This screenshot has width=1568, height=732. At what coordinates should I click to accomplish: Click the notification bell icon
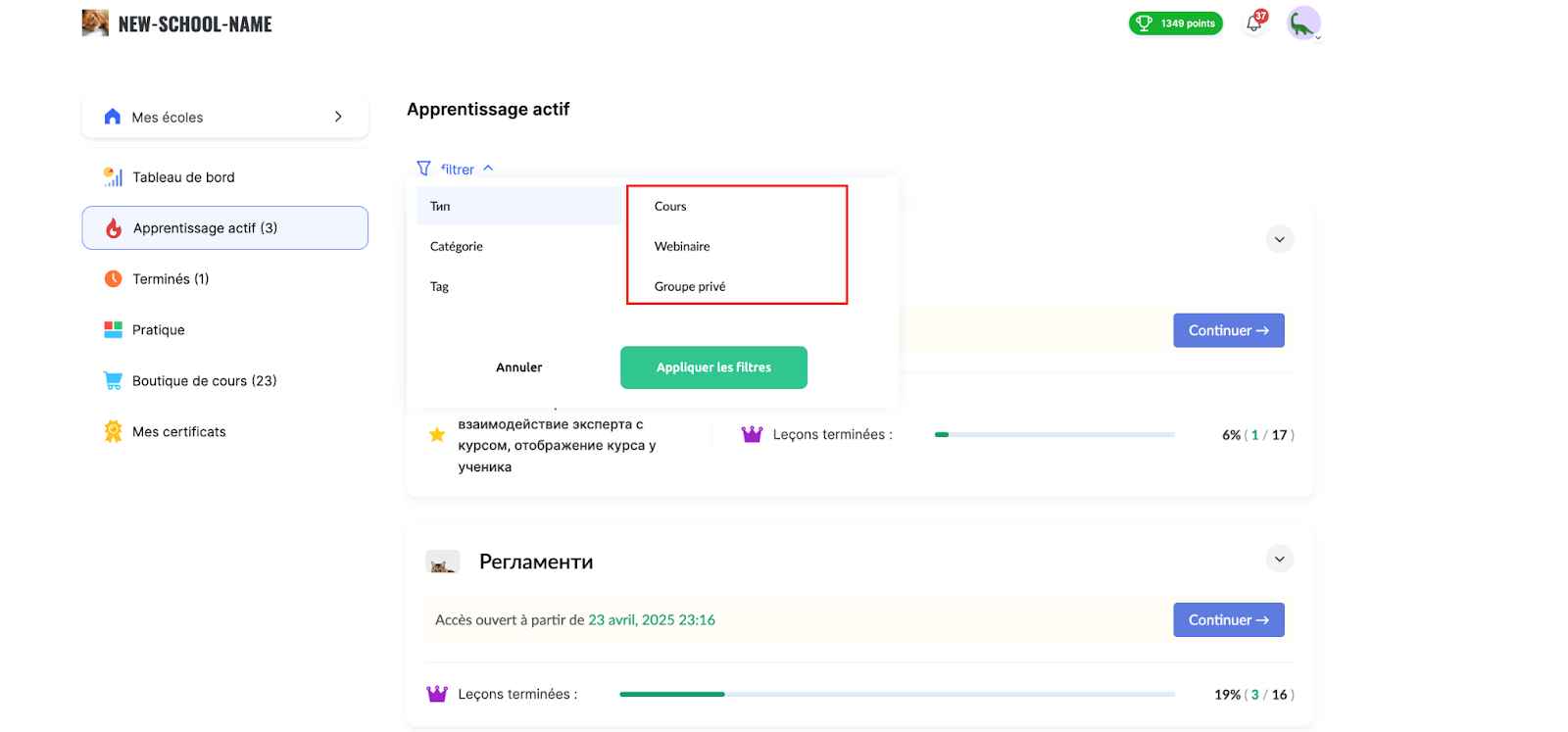click(x=1253, y=24)
